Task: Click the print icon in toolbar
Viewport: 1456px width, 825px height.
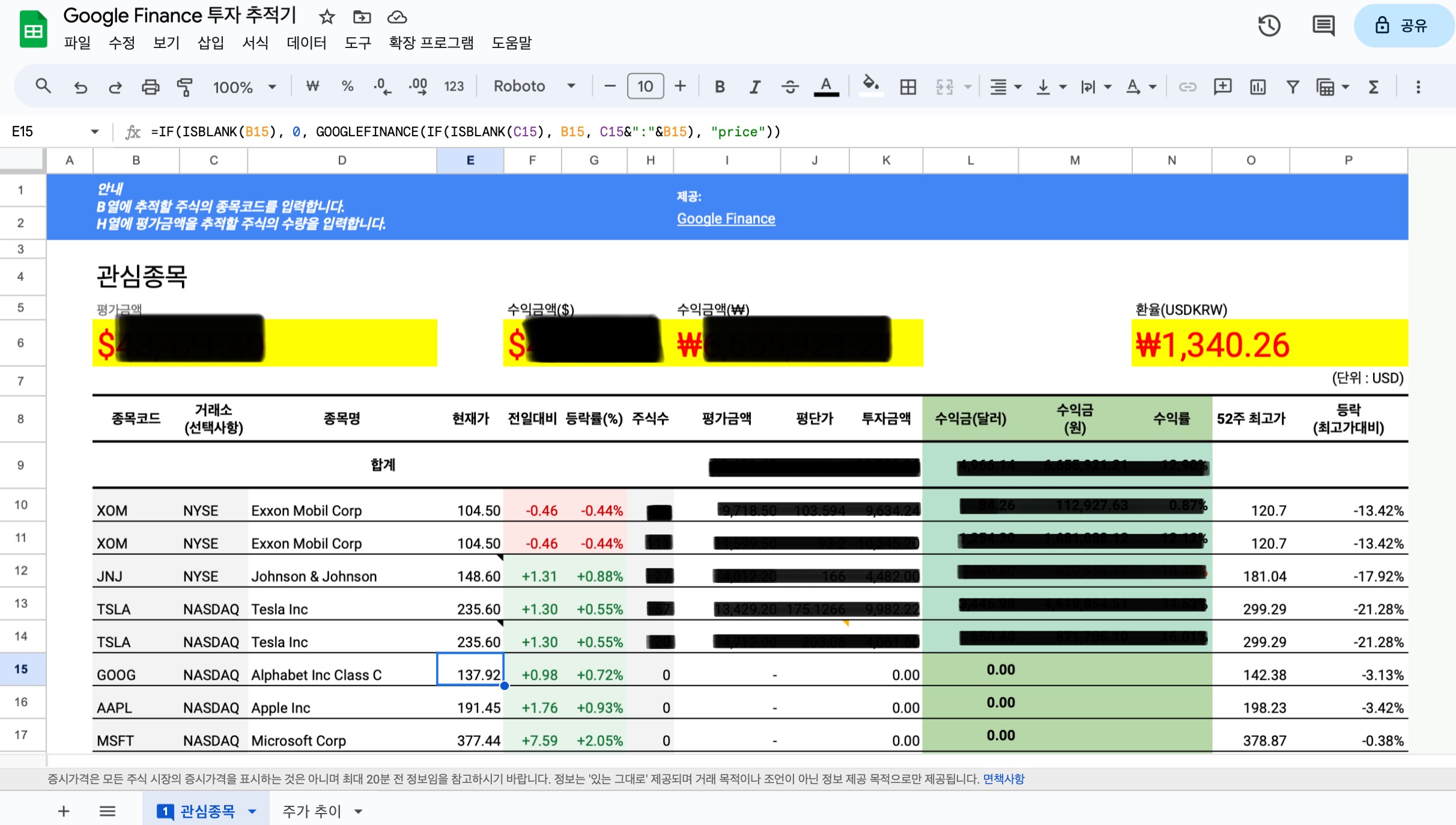Action: pyautogui.click(x=150, y=87)
